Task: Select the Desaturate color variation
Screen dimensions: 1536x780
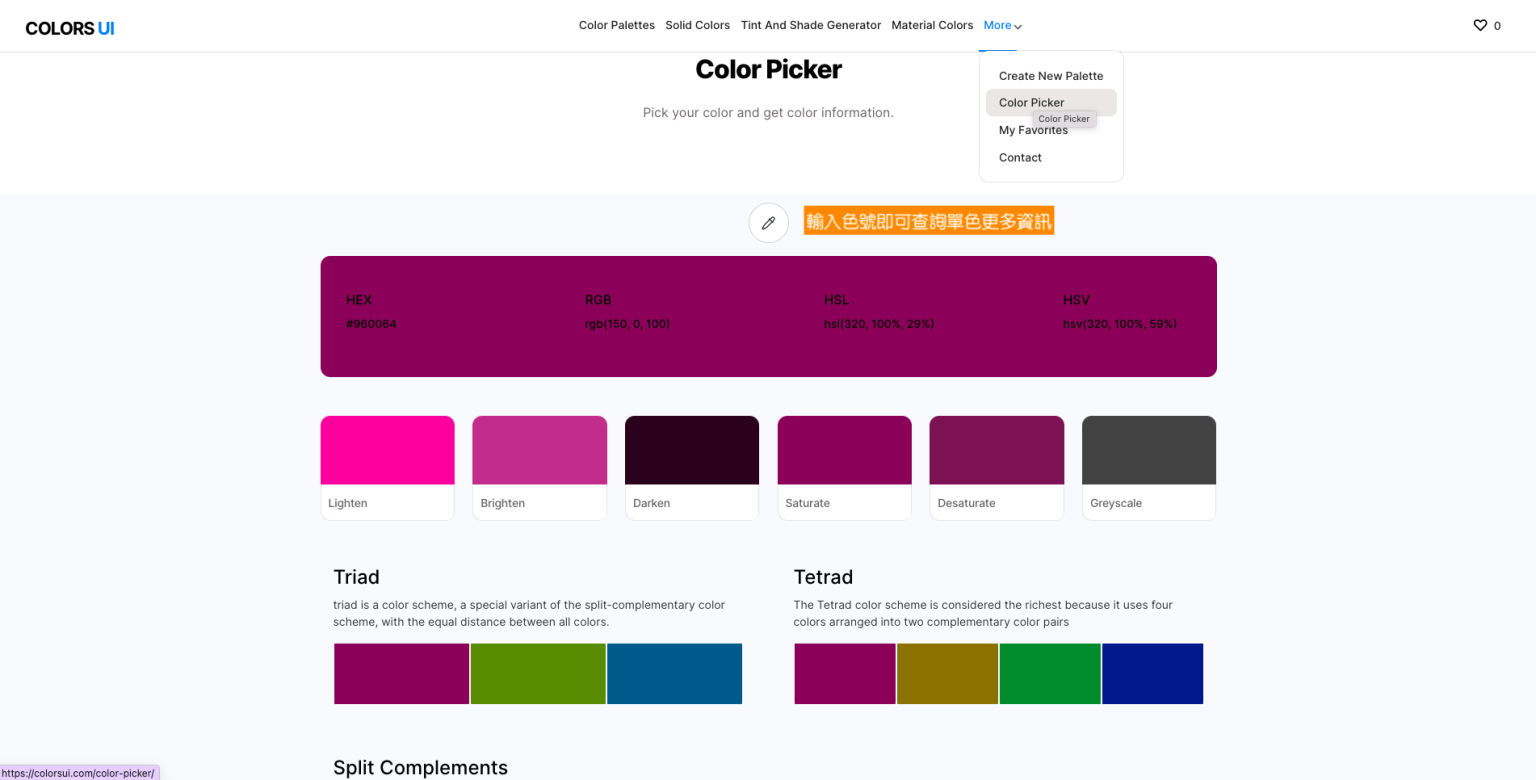Action: [996, 449]
